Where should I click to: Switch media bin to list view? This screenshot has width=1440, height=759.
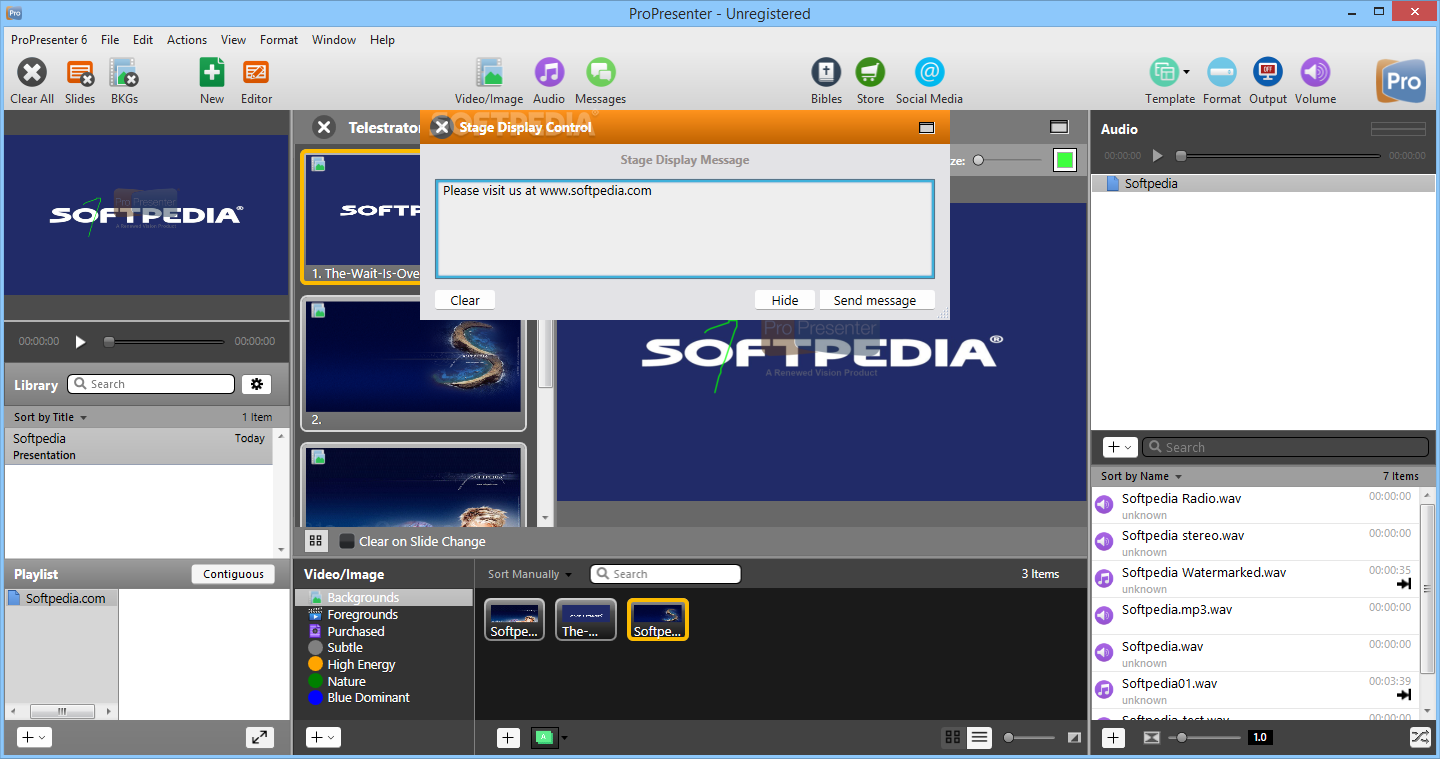click(979, 737)
